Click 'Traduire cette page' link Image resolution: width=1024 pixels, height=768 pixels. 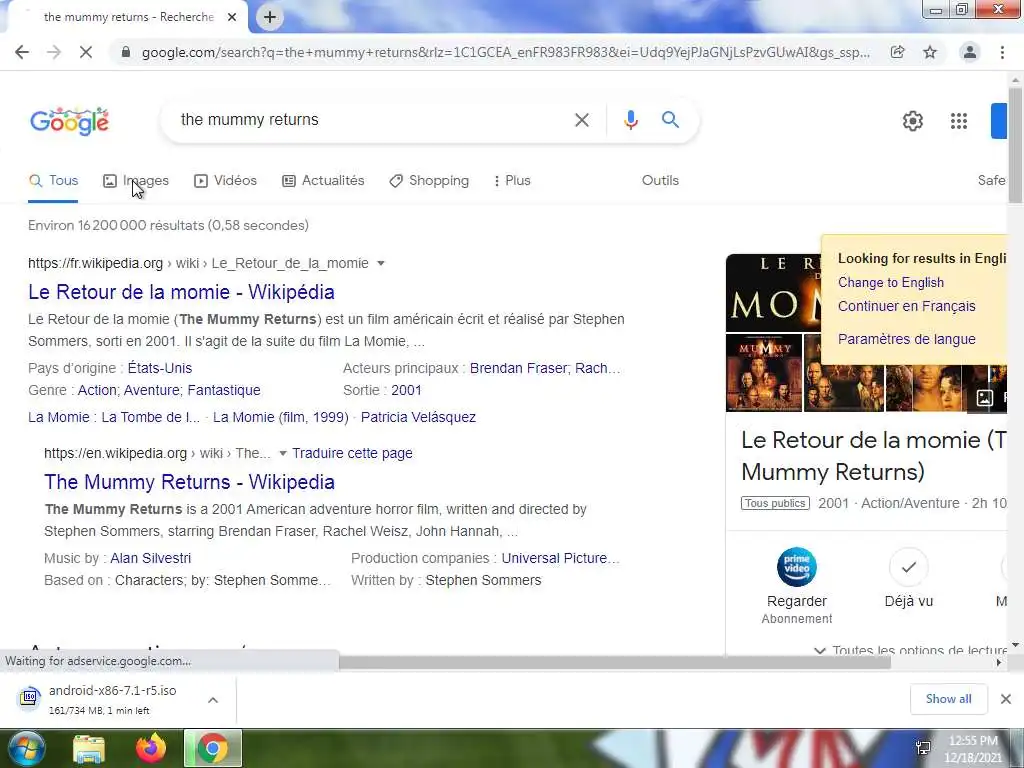[x=352, y=453]
